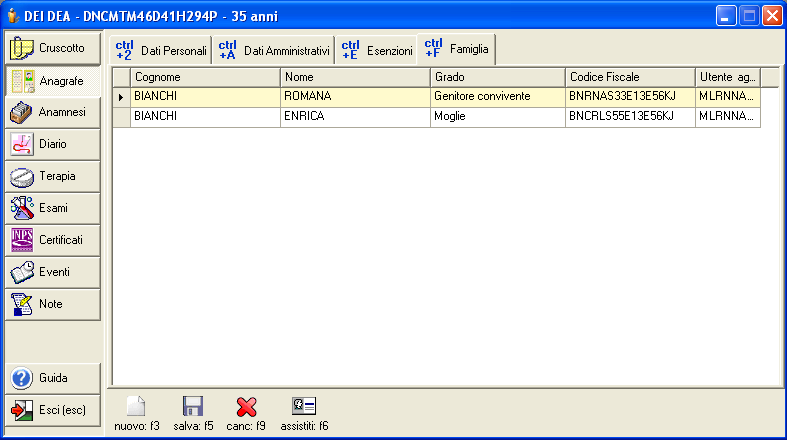The height and width of the screenshot is (440, 787).
Task: Open the Eventi clock icon
Action: click(x=23, y=272)
